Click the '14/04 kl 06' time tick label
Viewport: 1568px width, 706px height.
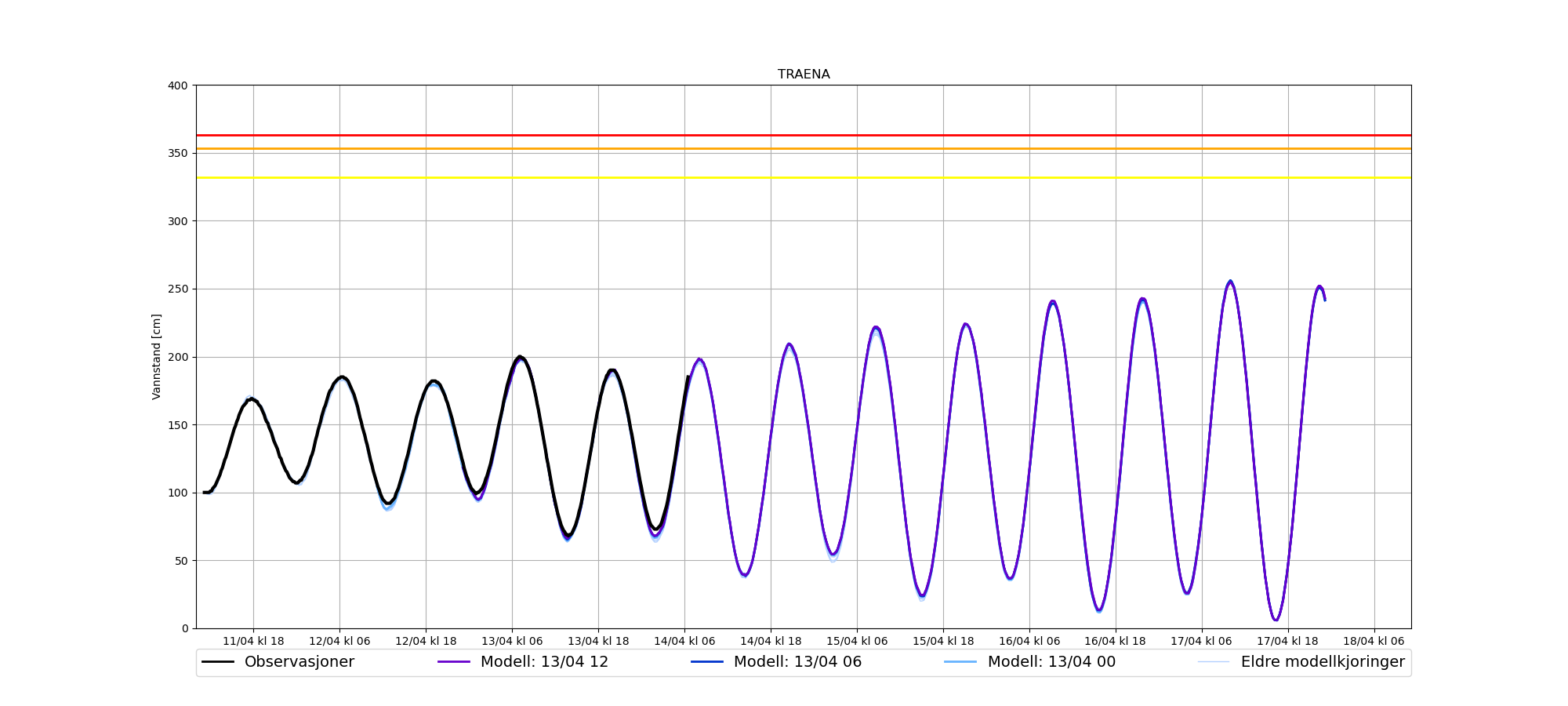(x=684, y=641)
